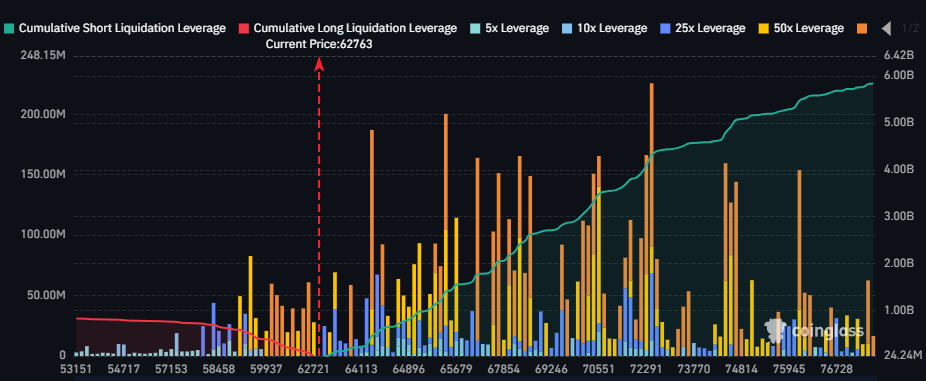Screen dimensions: 926x381
Task: Click x-axis price label 69246
Action: tap(552, 370)
